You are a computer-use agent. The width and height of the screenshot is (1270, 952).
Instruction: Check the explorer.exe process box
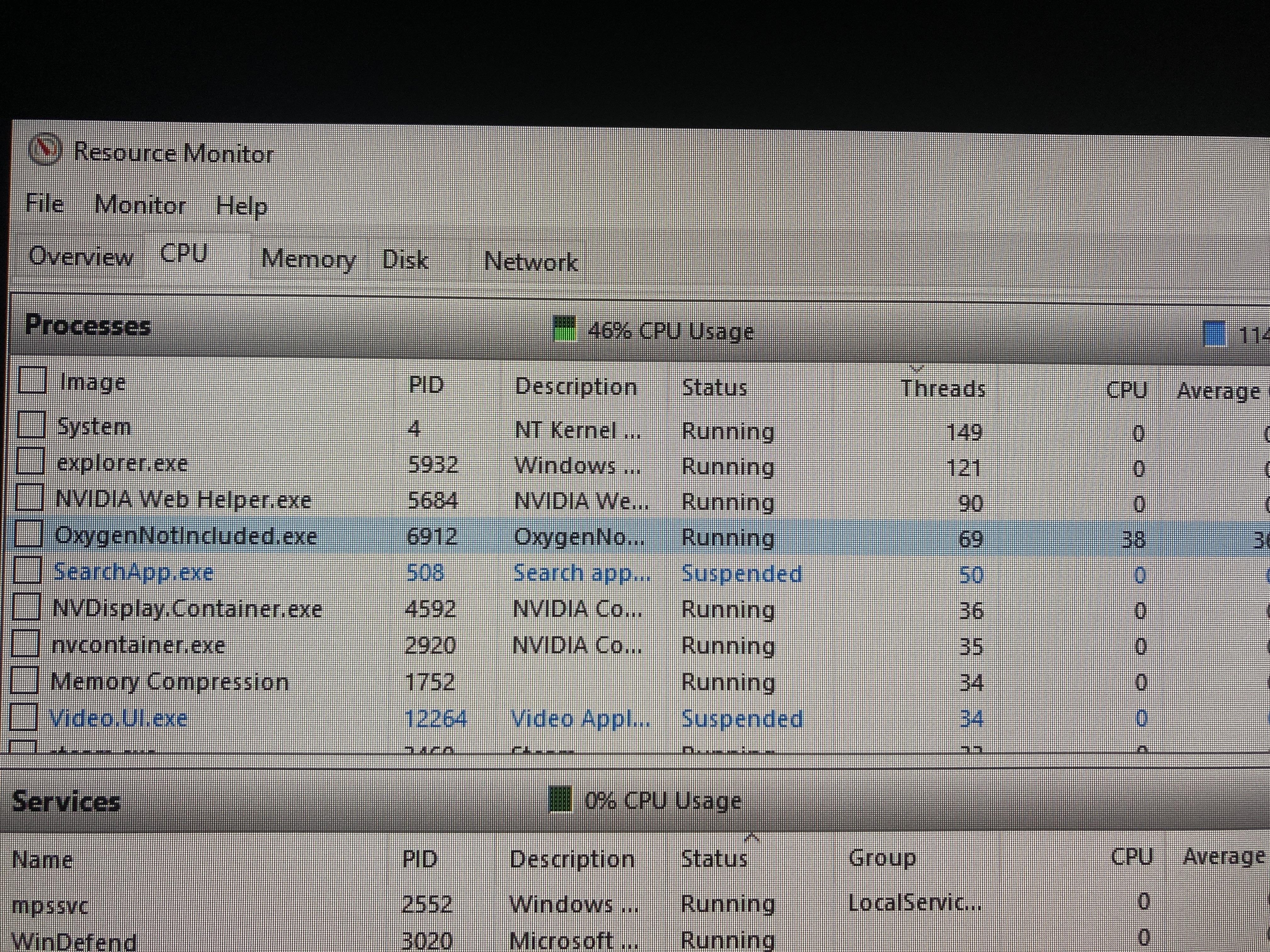coord(30,461)
